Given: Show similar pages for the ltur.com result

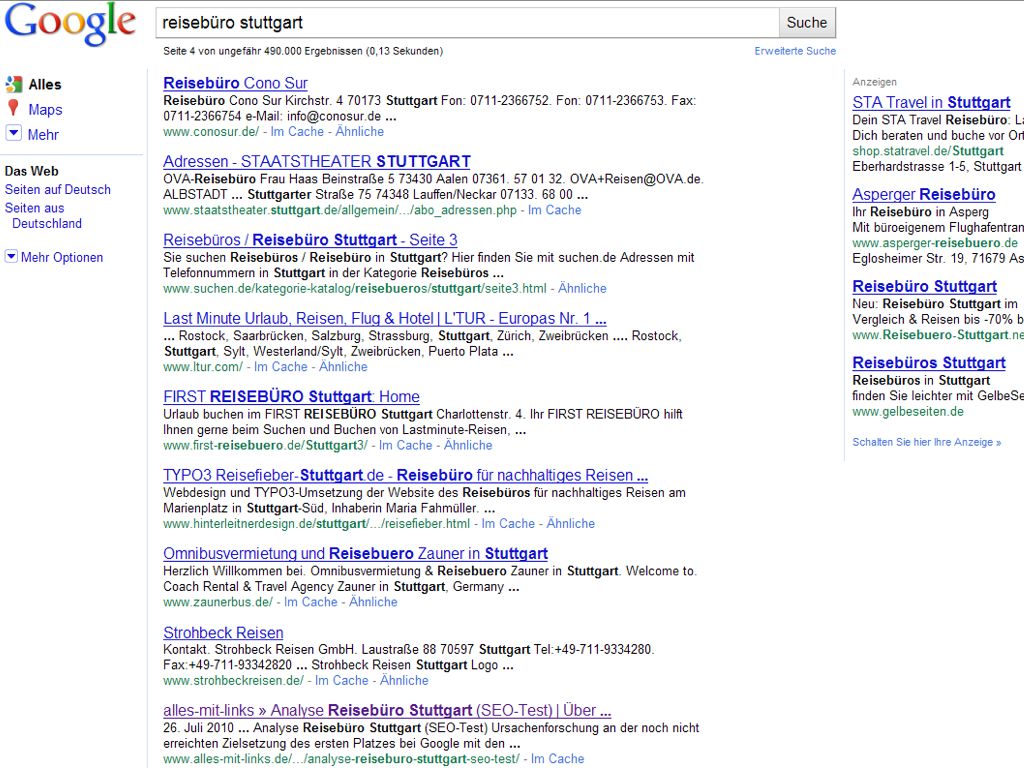Looking at the screenshot, I should tap(343, 367).
